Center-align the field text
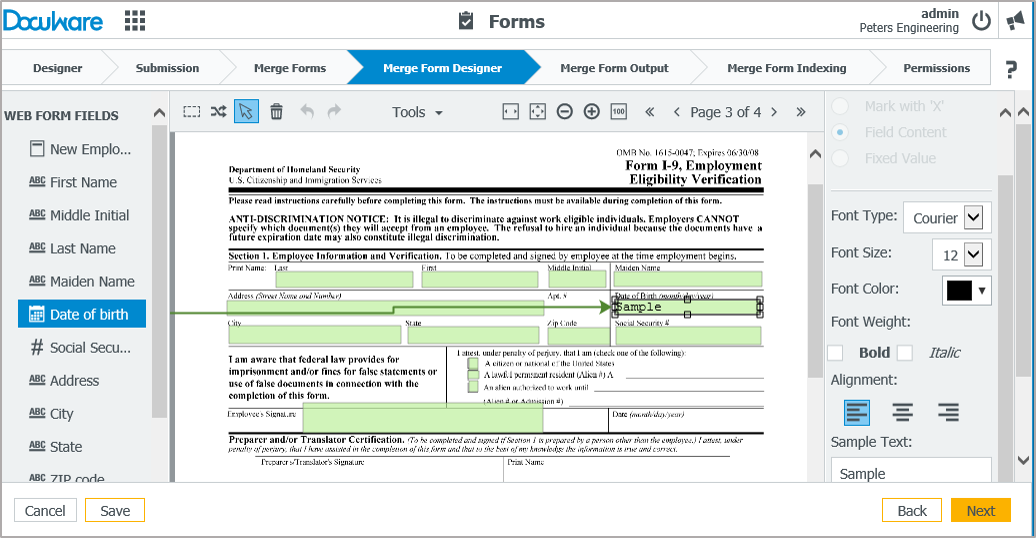Screen dimensions: 1036x538 tap(902, 412)
